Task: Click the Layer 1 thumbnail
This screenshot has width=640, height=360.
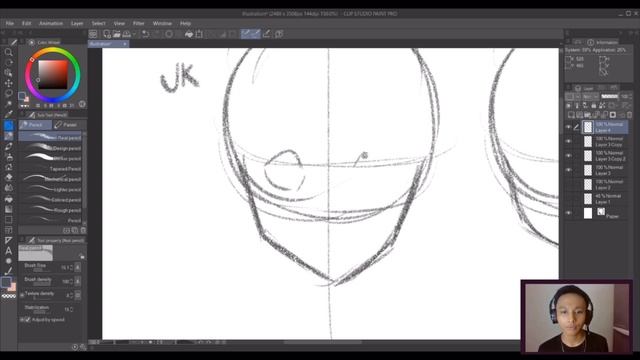Action: tap(588, 199)
